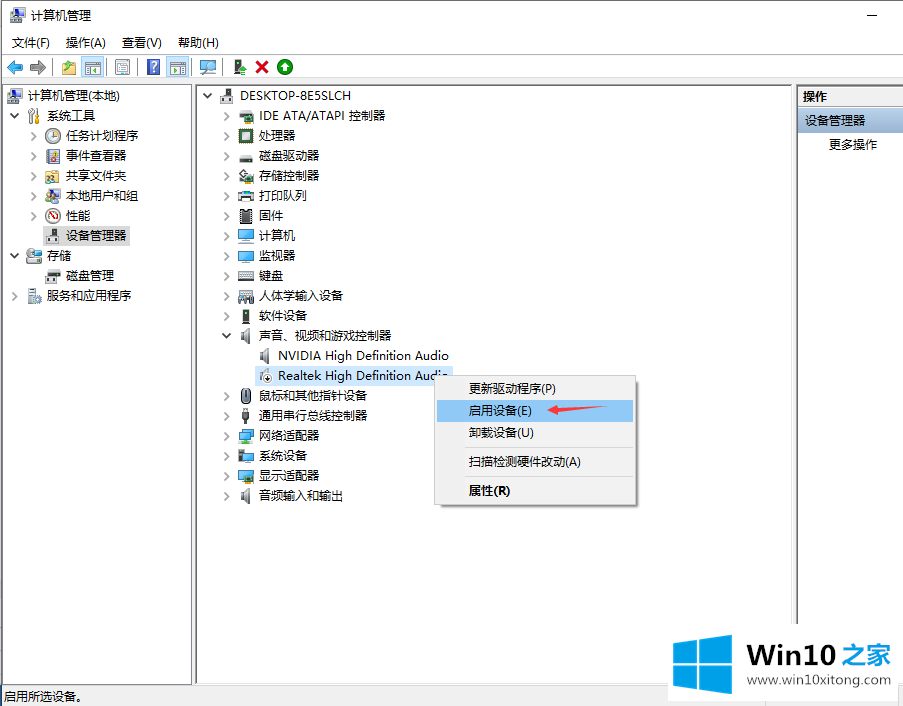The width and height of the screenshot is (903, 706).
Task: Click the Back arrow toolbar icon
Action: 15,67
